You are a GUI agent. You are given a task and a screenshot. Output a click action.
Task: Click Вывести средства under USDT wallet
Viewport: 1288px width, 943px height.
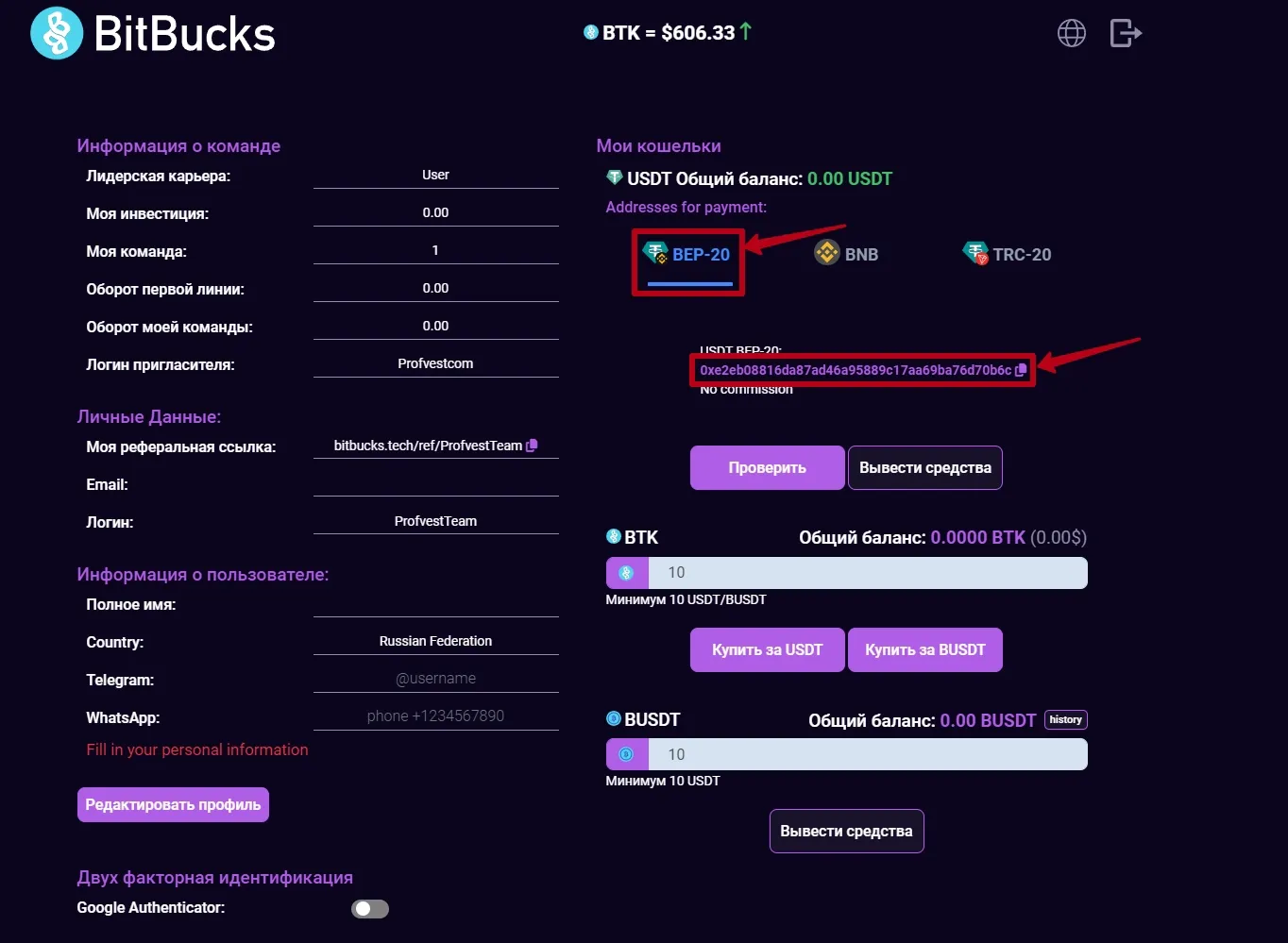pos(925,468)
